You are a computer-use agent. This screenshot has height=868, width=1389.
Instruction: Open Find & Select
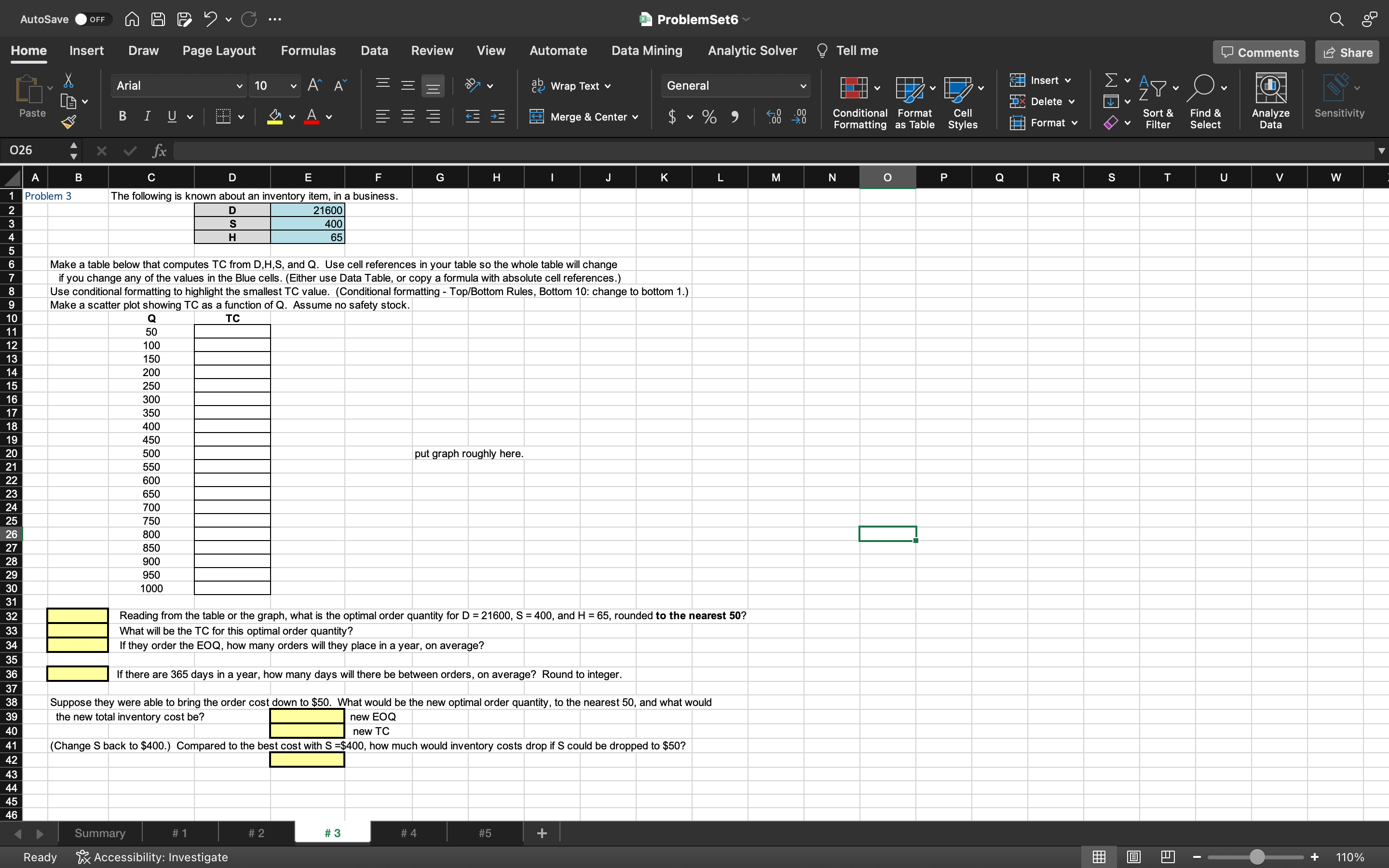click(x=1205, y=102)
